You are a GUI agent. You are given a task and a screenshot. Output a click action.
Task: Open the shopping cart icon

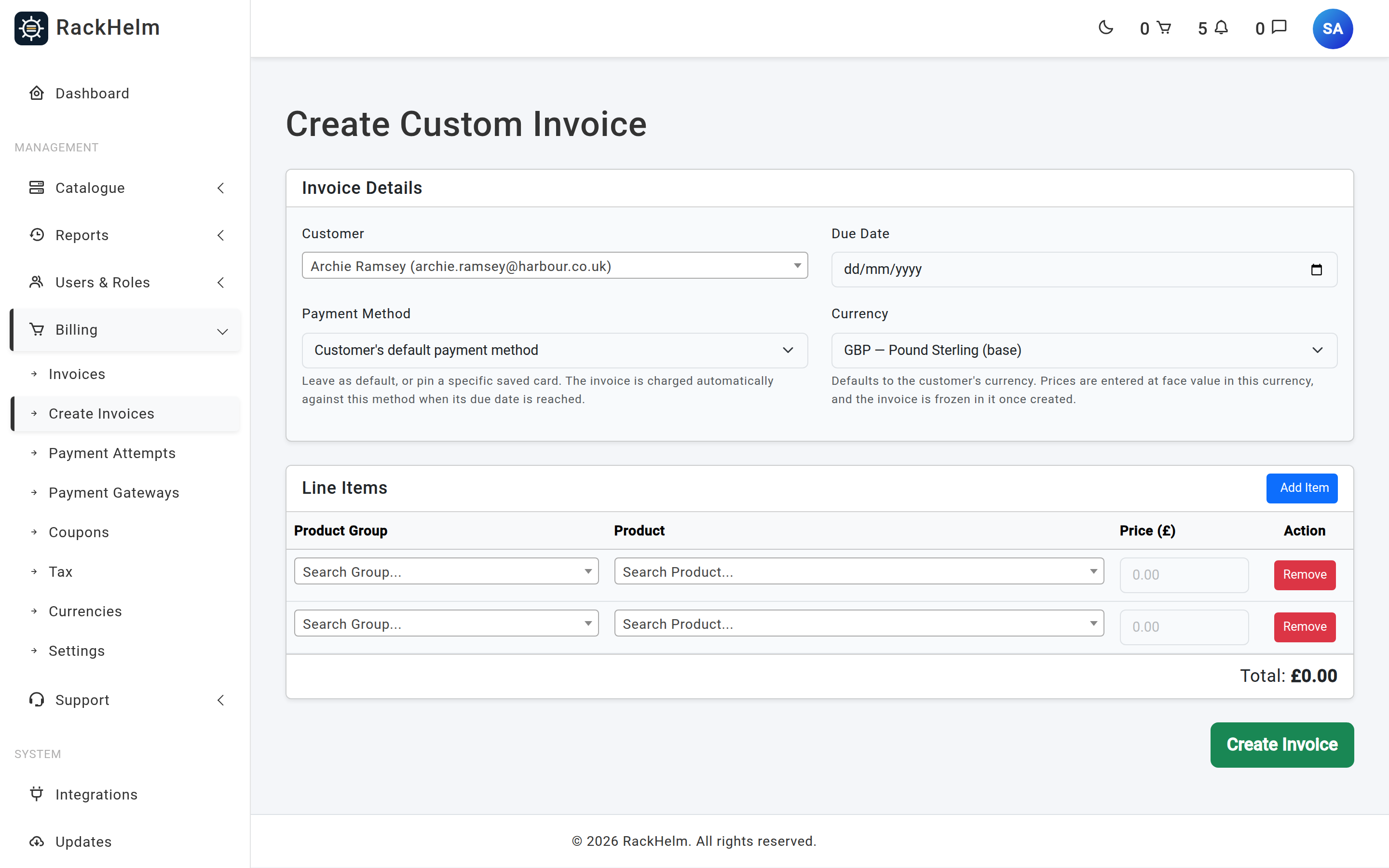pyautogui.click(x=1163, y=27)
